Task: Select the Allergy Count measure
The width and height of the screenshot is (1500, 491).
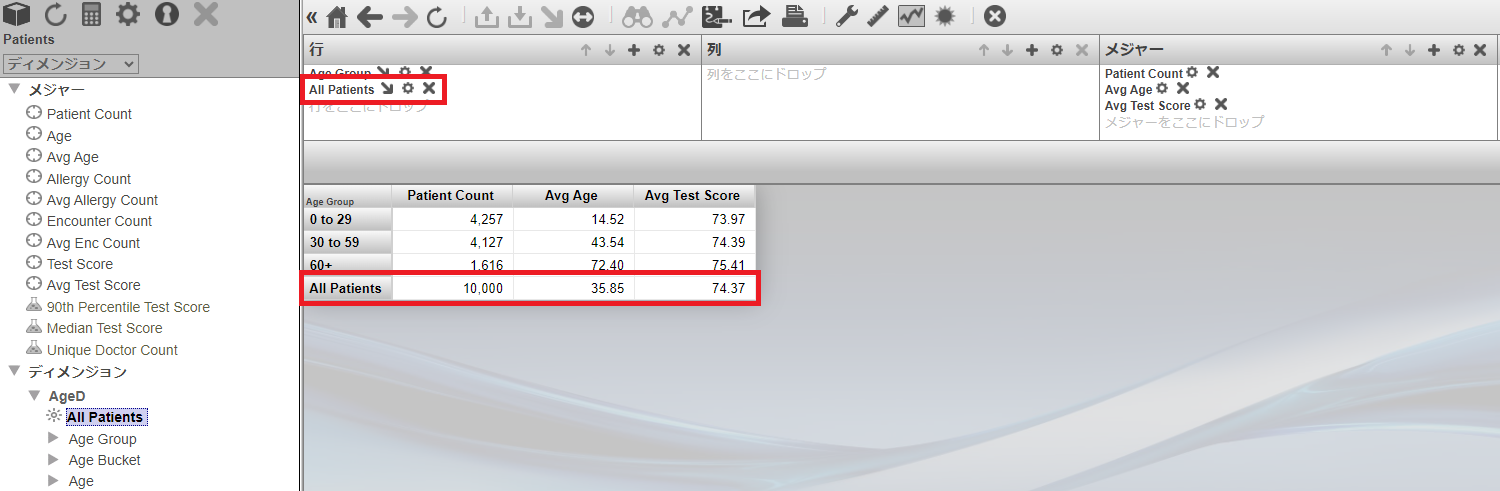Action: point(89,179)
